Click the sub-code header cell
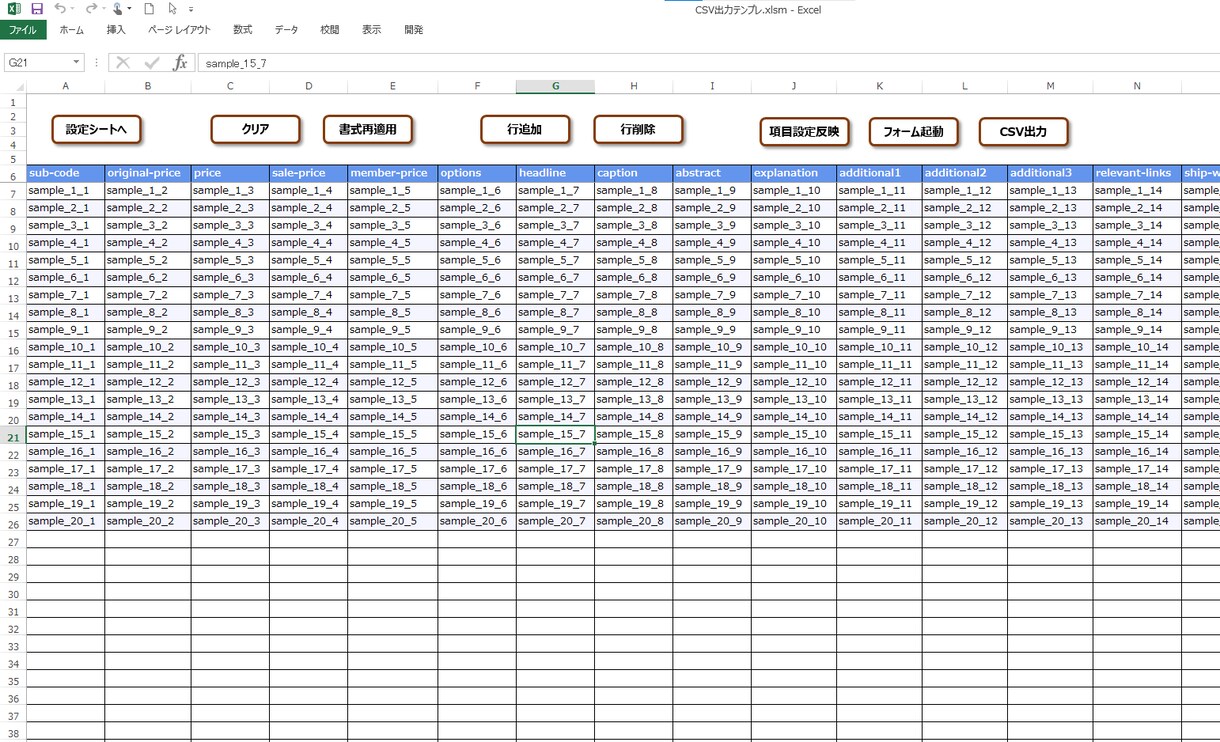The width and height of the screenshot is (1220, 742). pyautogui.click(x=65, y=173)
